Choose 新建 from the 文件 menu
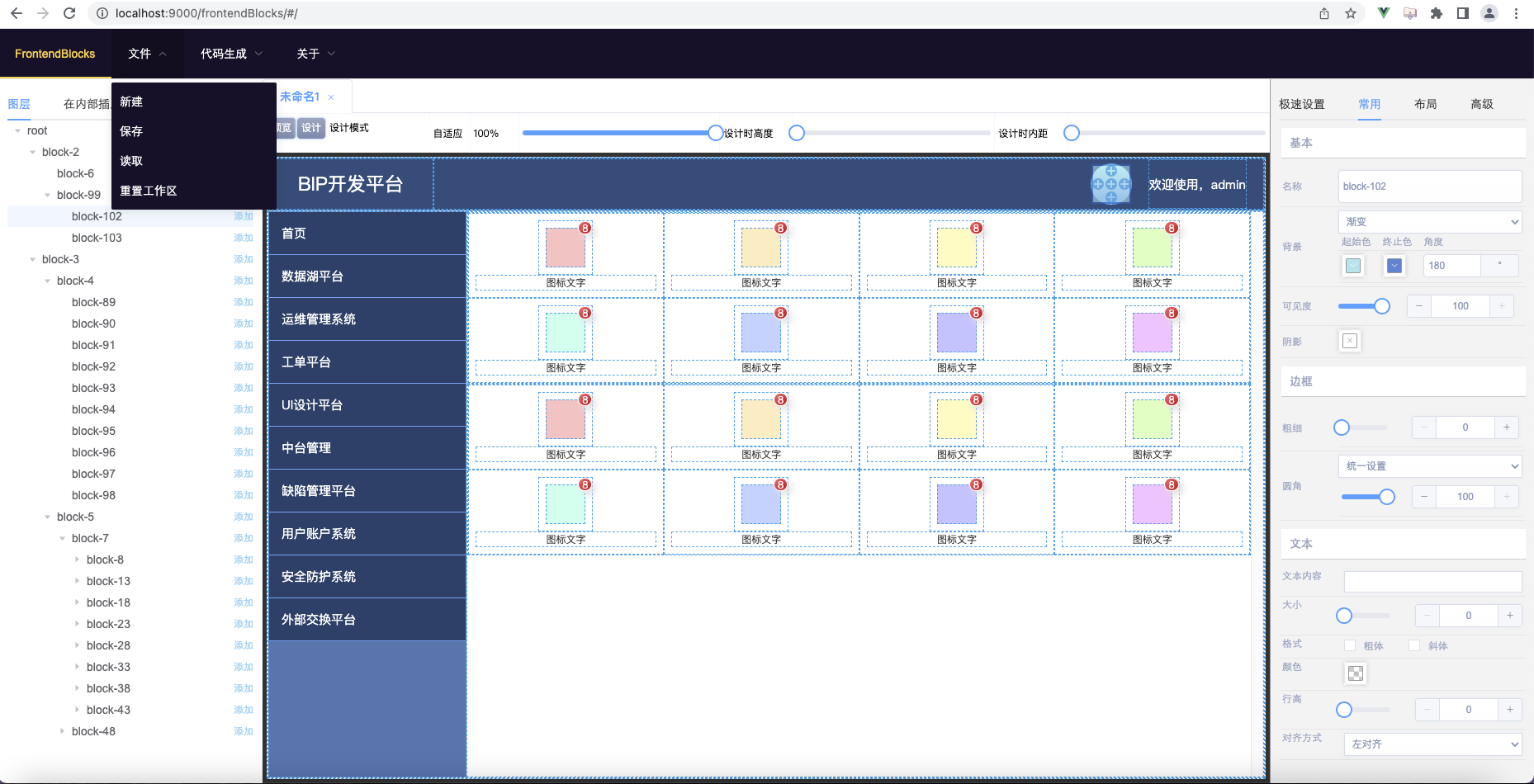The height and width of the screenshot is (784, 1534). coord(194,102)
